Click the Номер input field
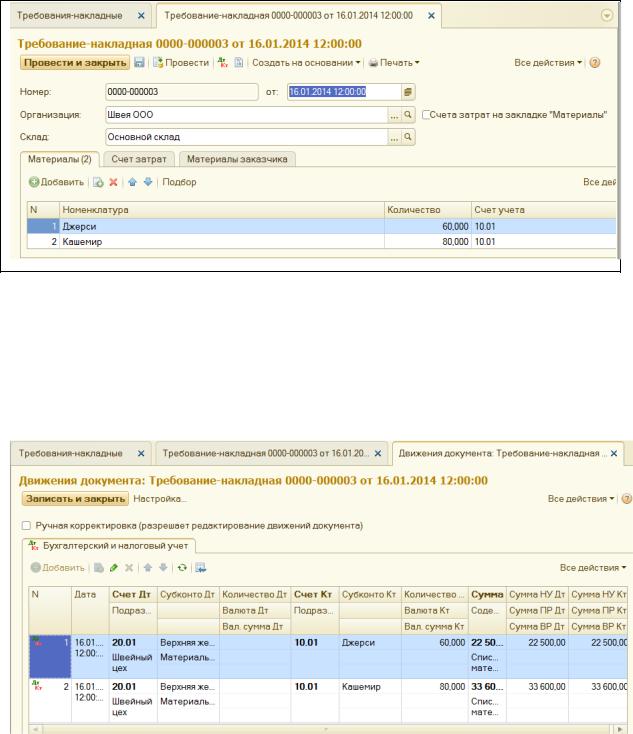633x734 pixels. (182, 92)
